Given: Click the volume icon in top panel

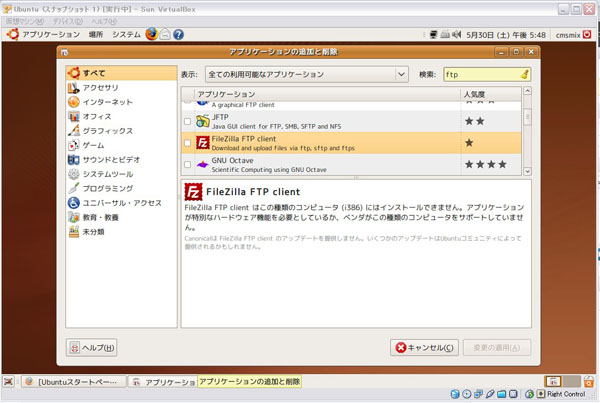Looking at the screenshot, I should [457, 34].
